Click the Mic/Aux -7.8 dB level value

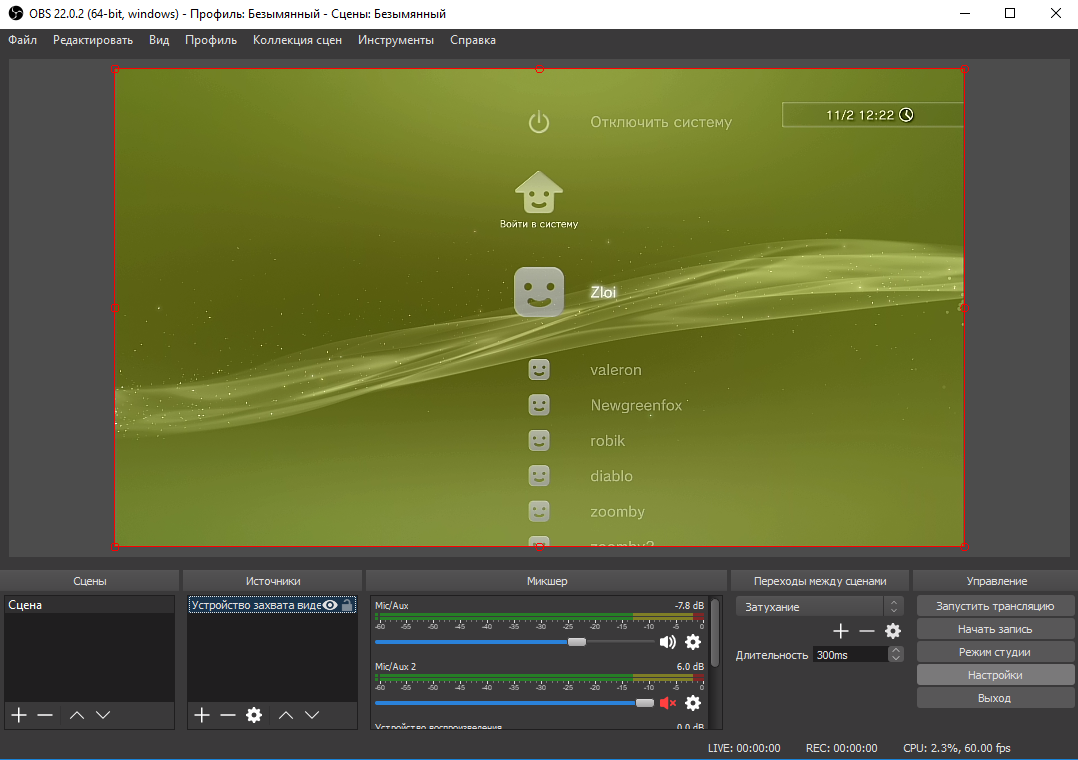(689, 605)
